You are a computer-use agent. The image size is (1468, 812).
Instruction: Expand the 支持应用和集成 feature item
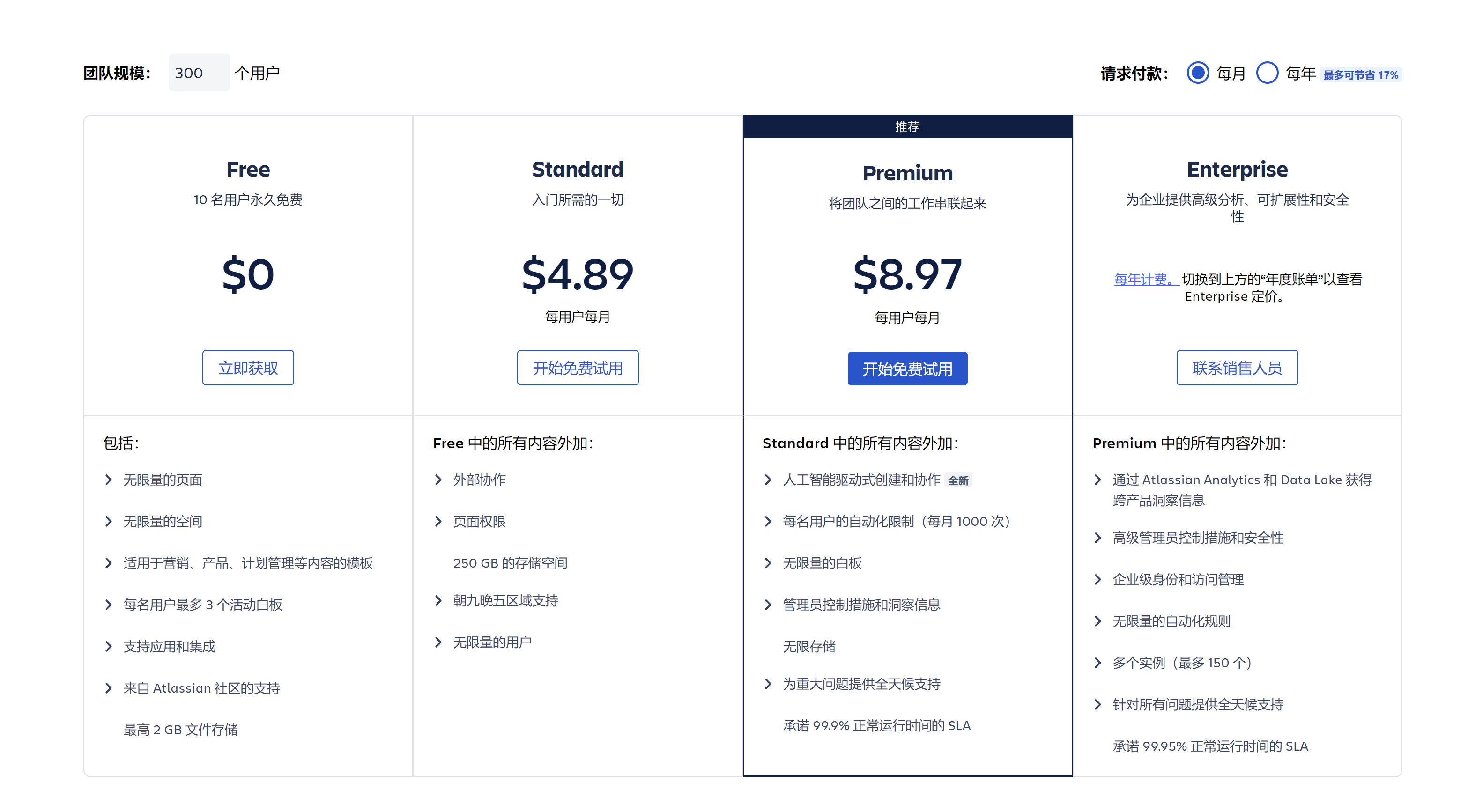169,647
